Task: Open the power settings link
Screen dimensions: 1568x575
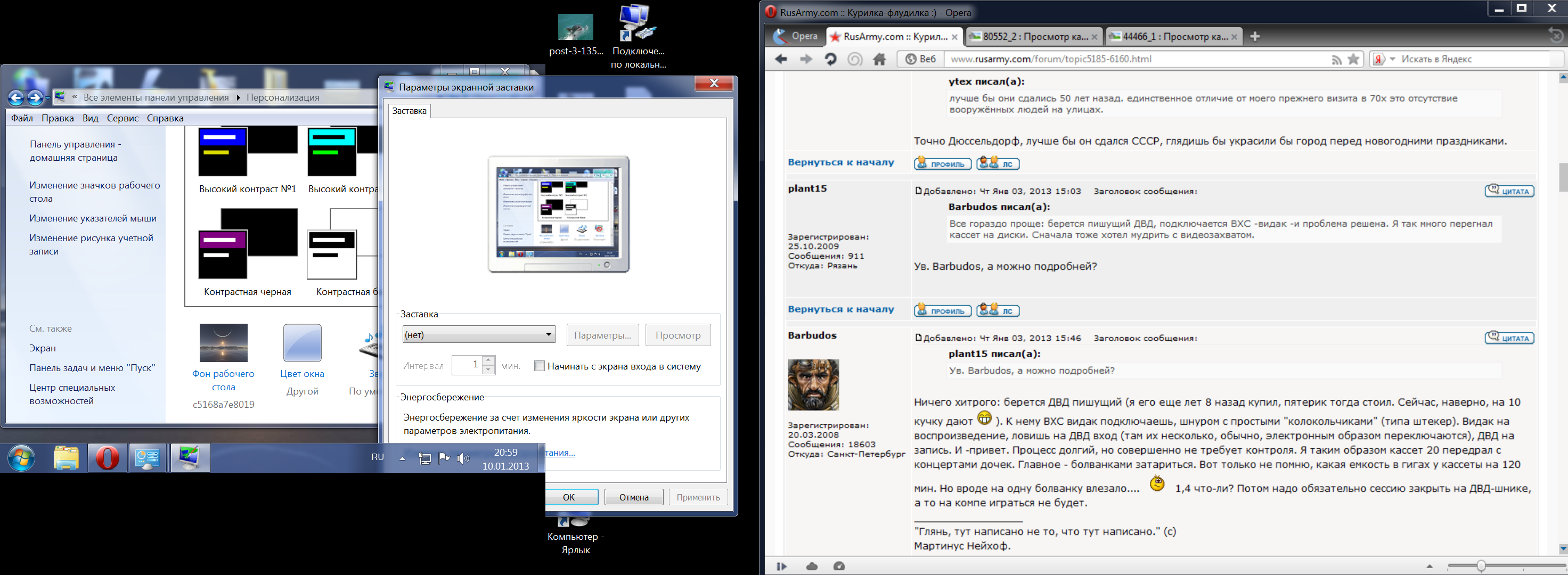Action: pos(560,453)
